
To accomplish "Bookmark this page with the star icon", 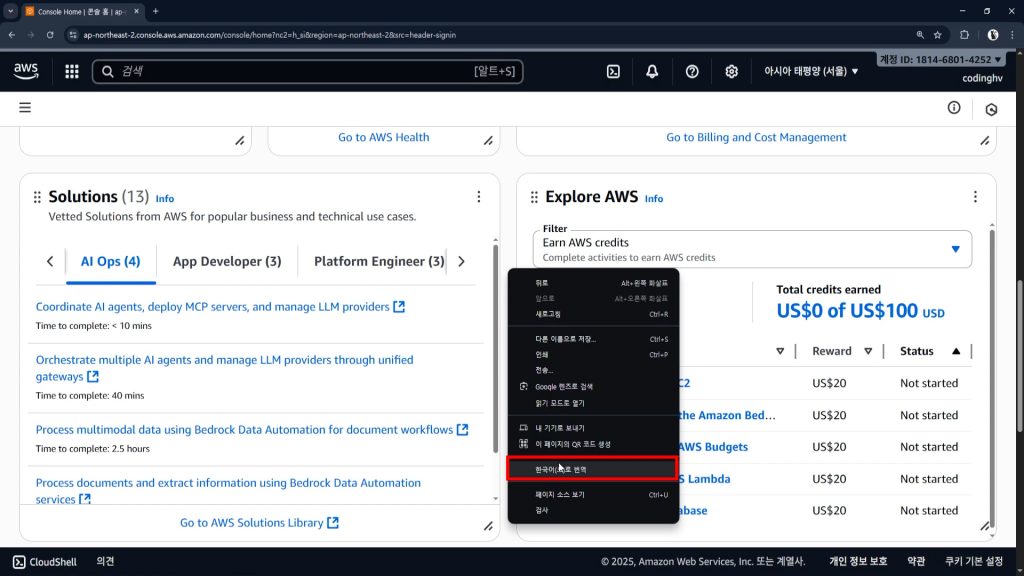I will 938,35.
